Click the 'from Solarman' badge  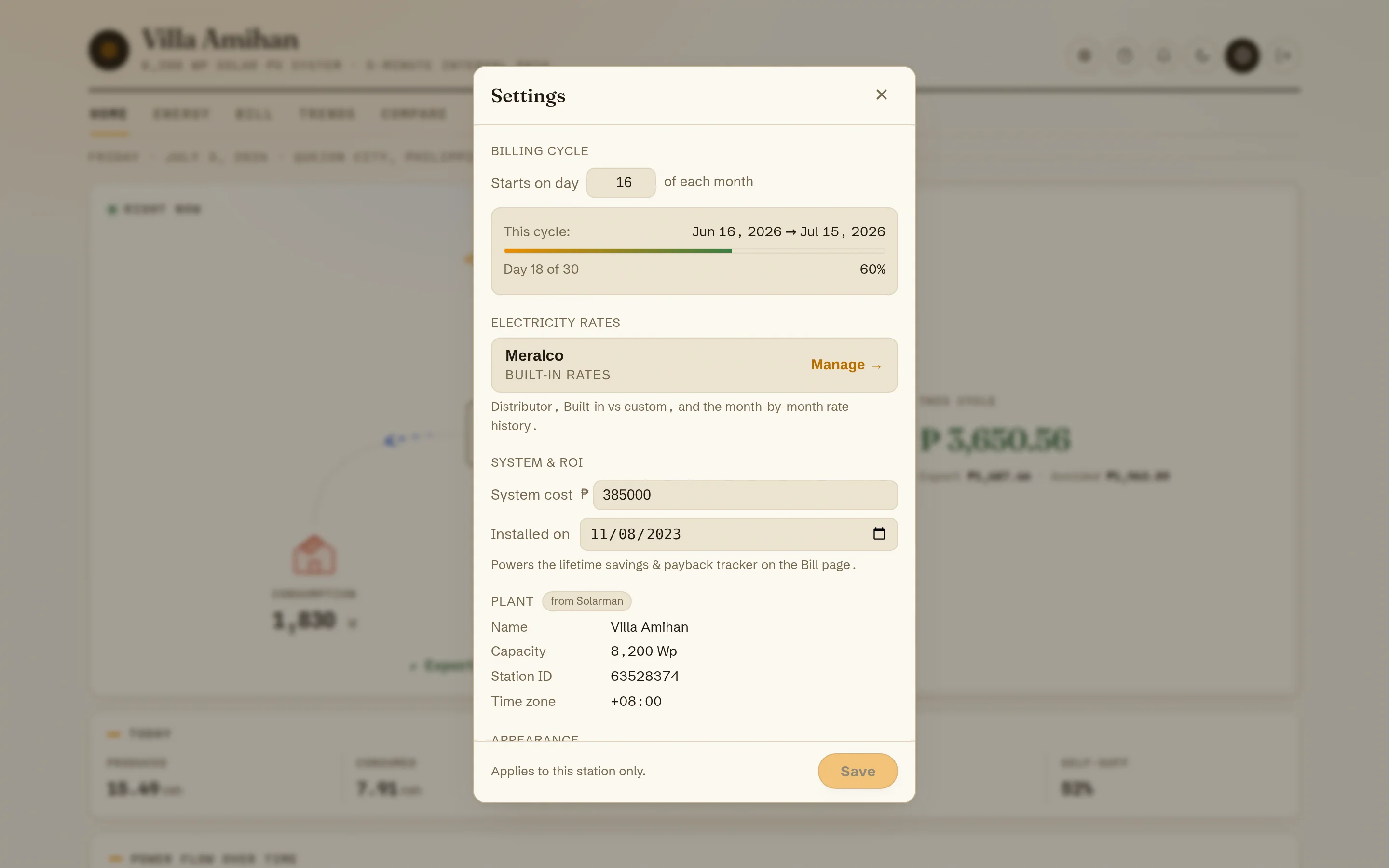586,601
